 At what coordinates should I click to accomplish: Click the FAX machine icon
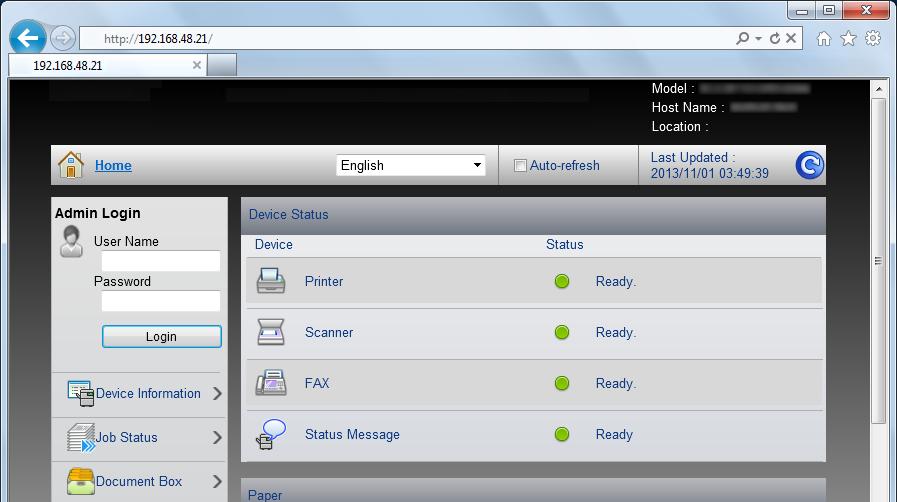[271, 383]
